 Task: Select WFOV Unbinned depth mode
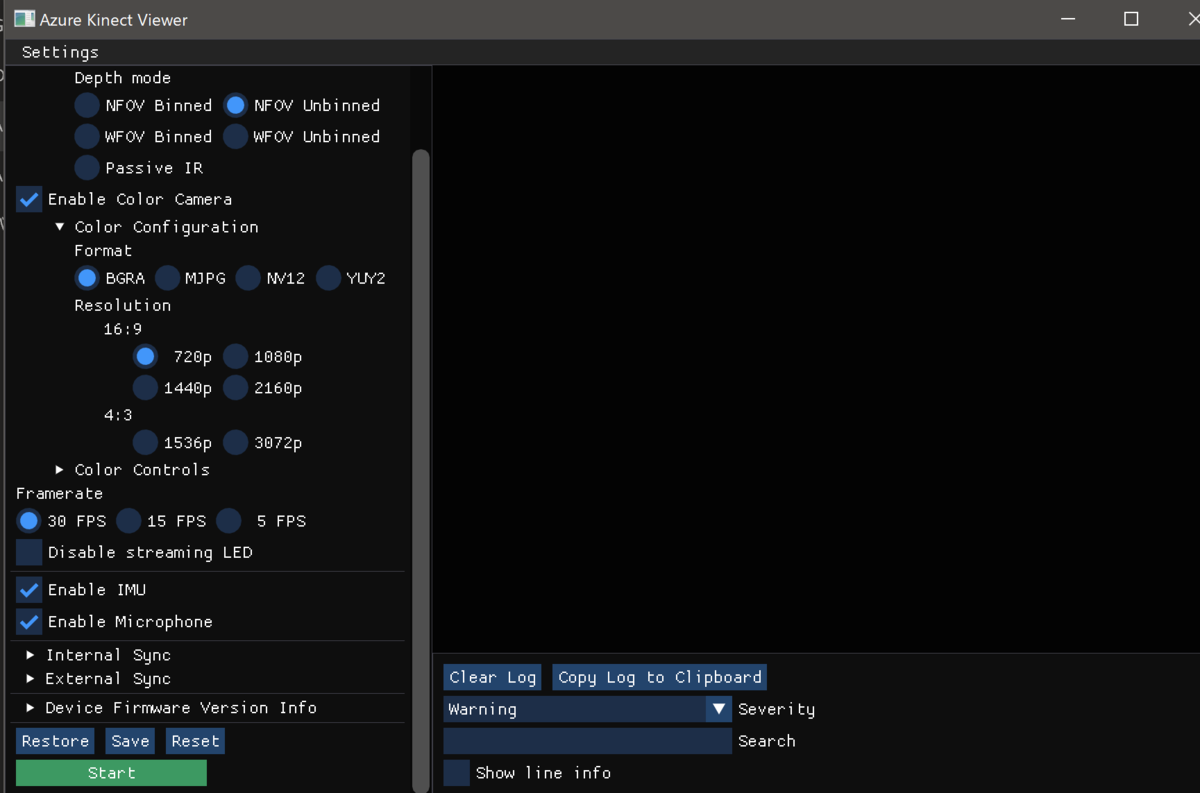tap(235, 136)
